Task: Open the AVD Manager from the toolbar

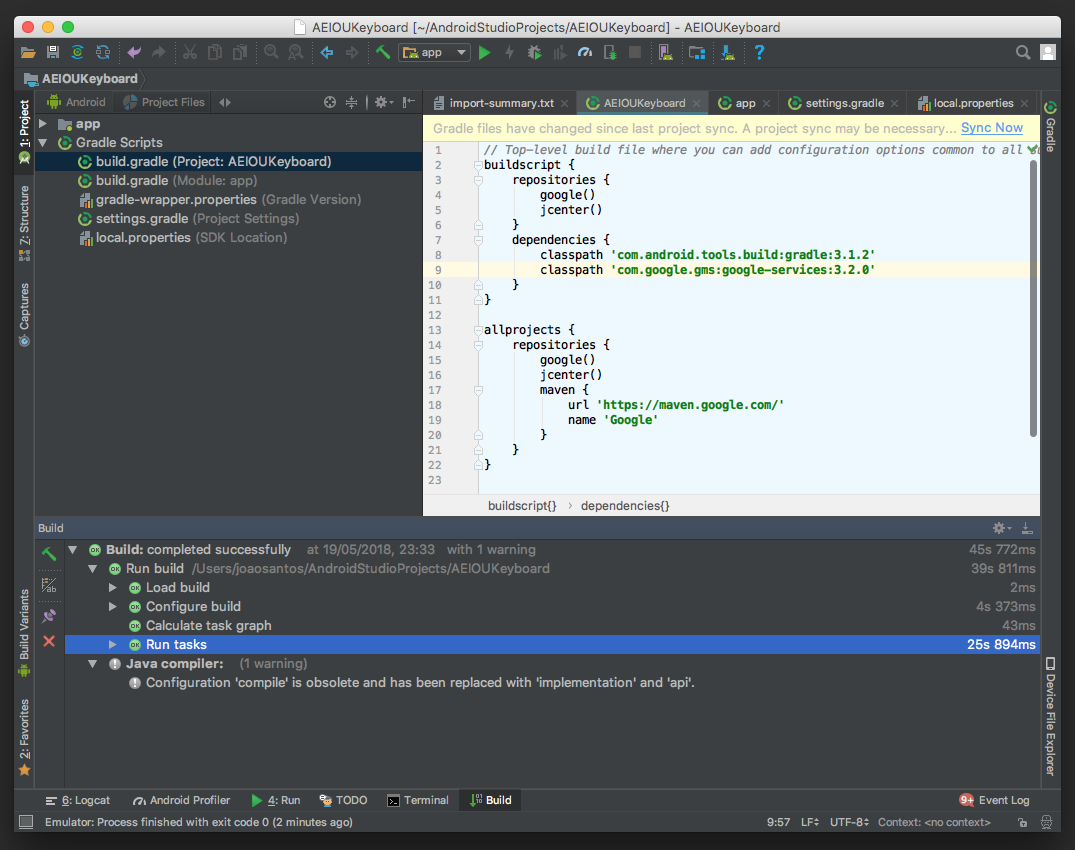Action: click(666, 53)
